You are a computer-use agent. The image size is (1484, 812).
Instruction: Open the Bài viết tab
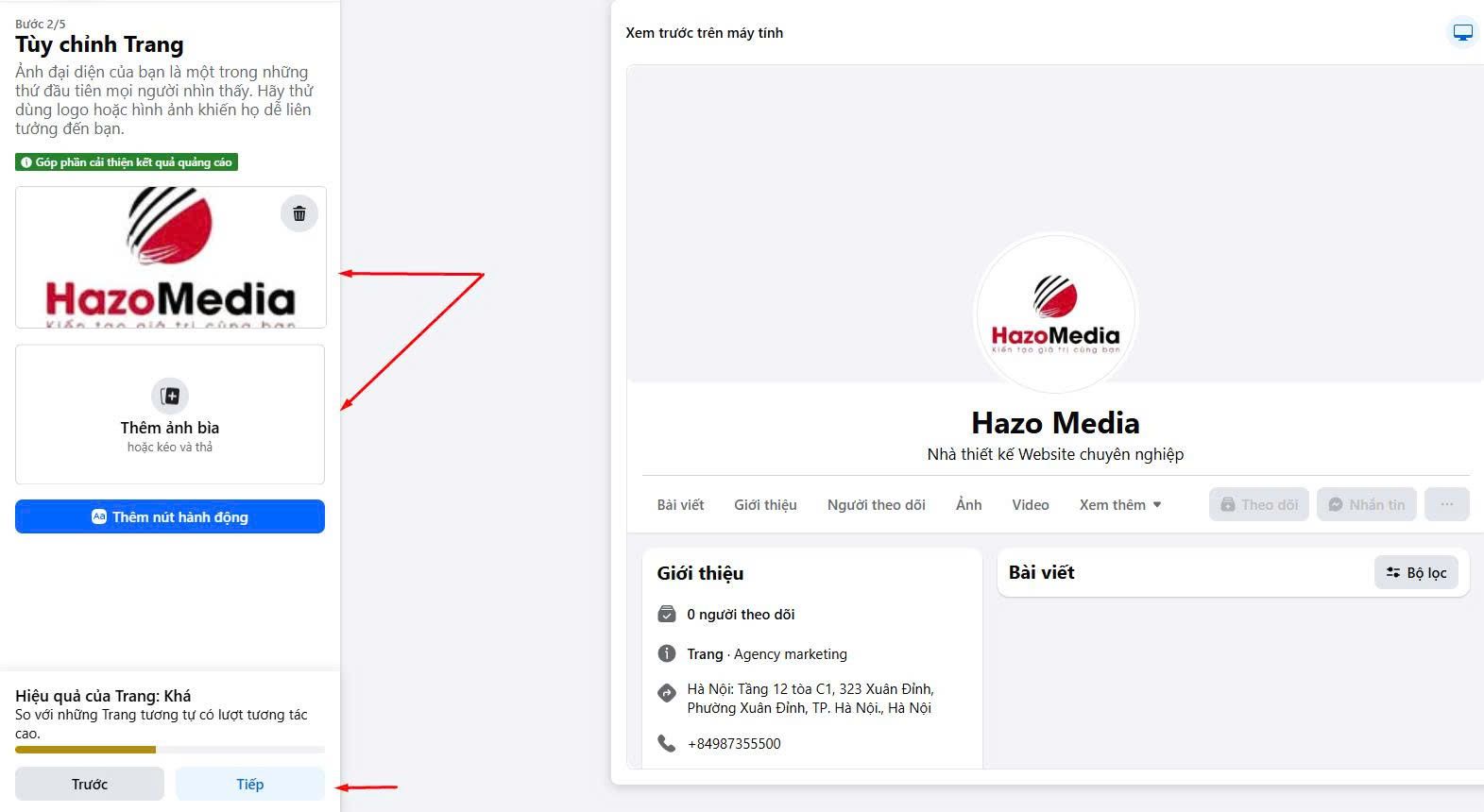click(x=680, y=505)
